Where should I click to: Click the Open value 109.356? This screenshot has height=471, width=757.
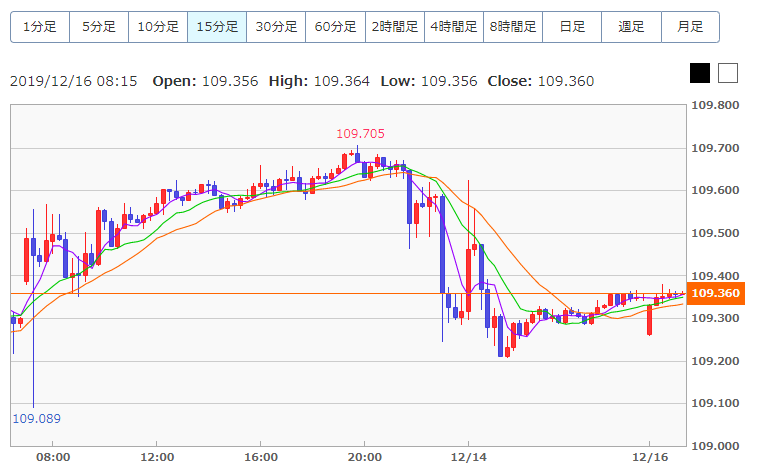[230, 81]
